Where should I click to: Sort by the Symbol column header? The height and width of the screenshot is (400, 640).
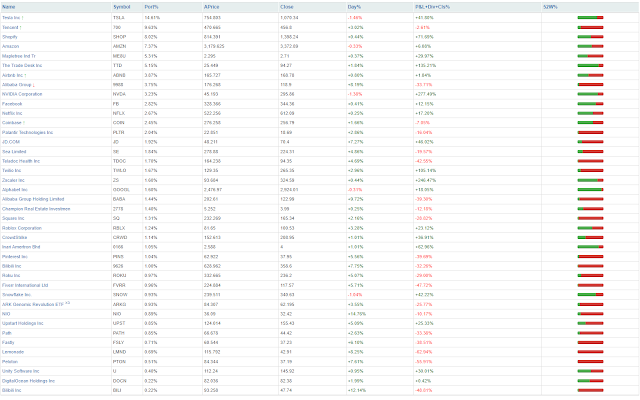(122, 7)
